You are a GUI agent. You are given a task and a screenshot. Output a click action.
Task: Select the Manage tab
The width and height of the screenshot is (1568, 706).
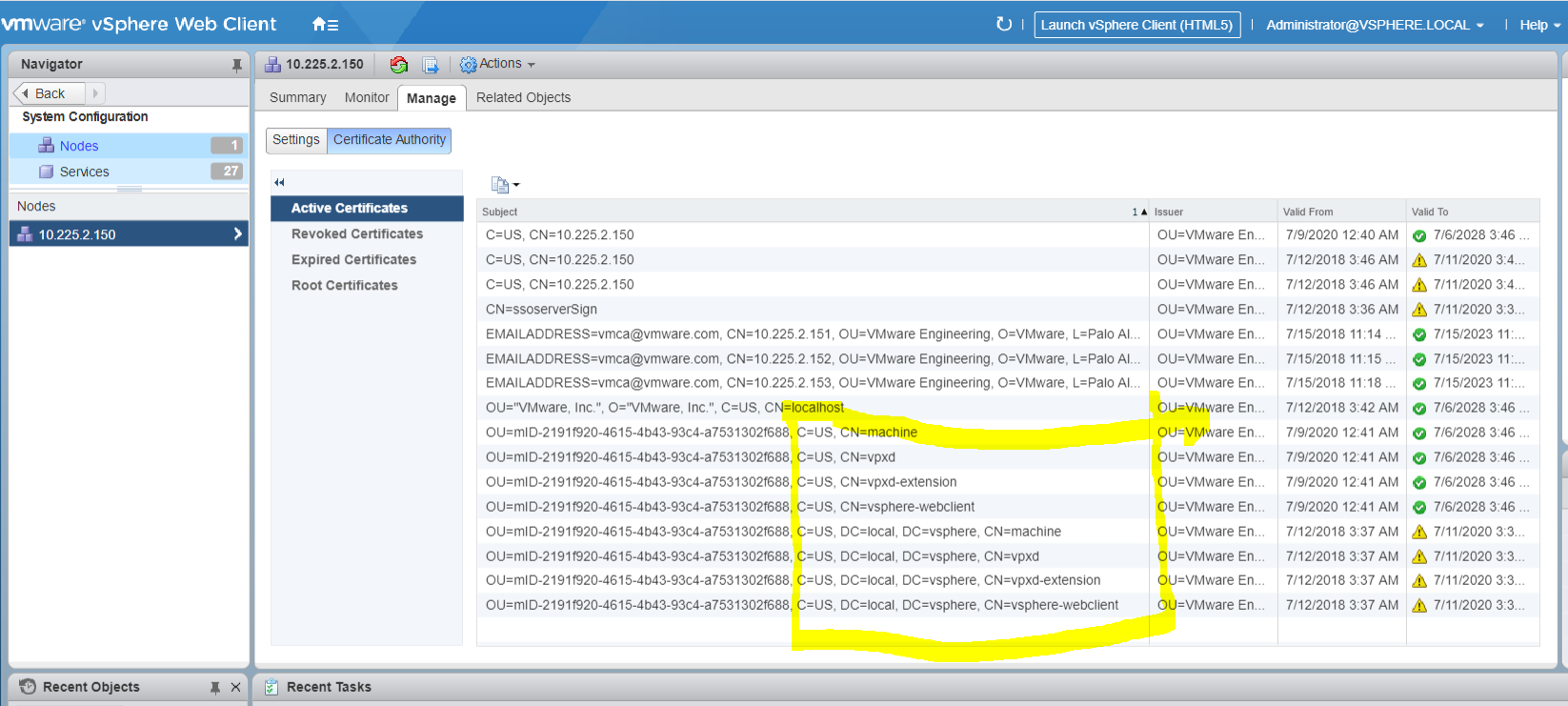432,98
